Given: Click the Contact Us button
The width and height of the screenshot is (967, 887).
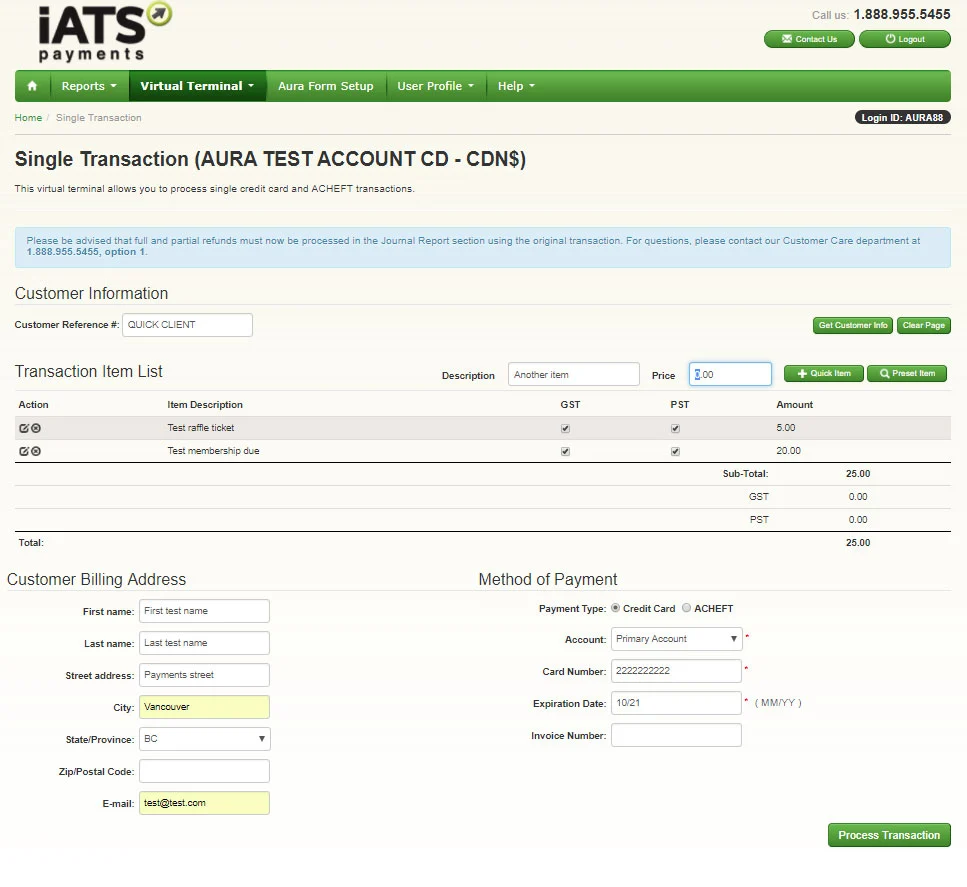Looking at the screenshot, I should pos(809,39).
